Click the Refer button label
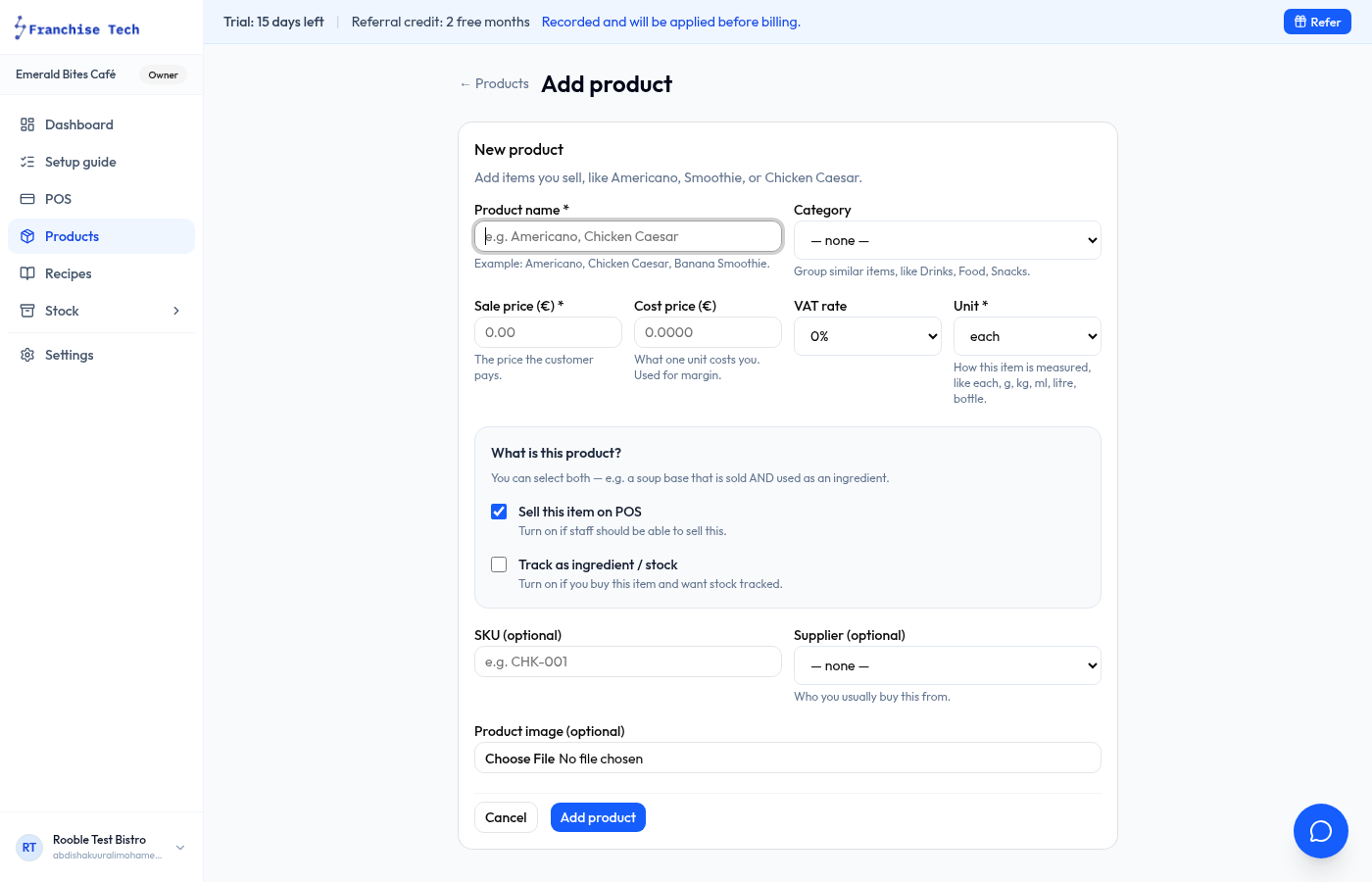Screen dimensions: 1372x882 point(1325,22)
